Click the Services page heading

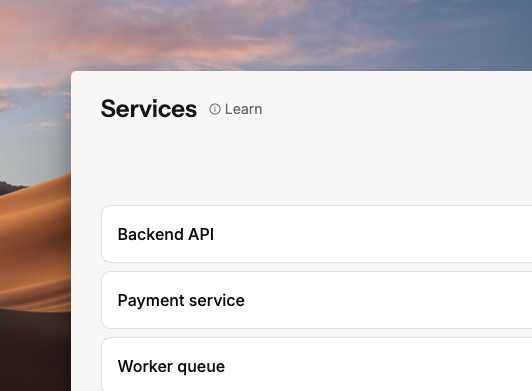149,109
